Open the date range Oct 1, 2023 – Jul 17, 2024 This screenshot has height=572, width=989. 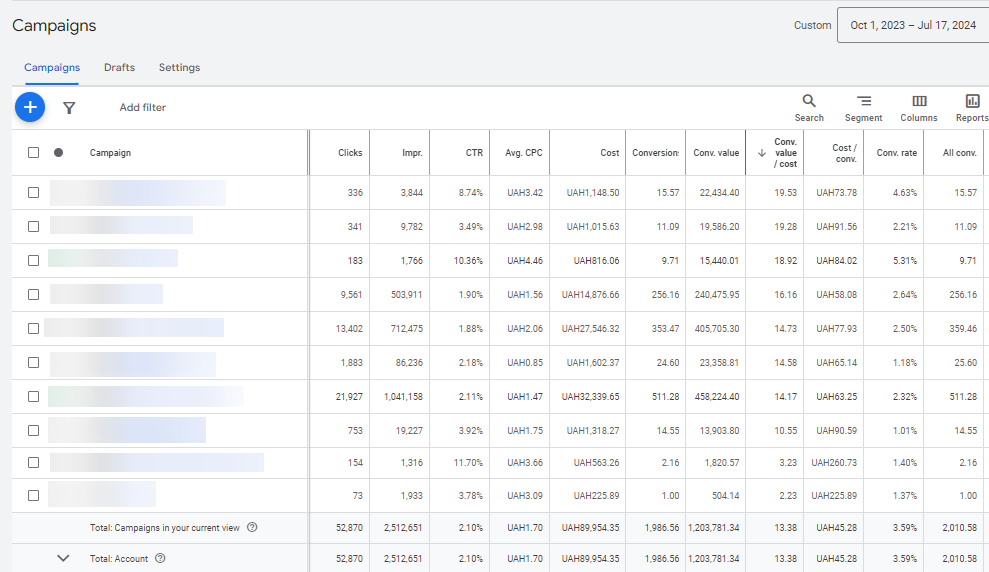click(913, 25)
